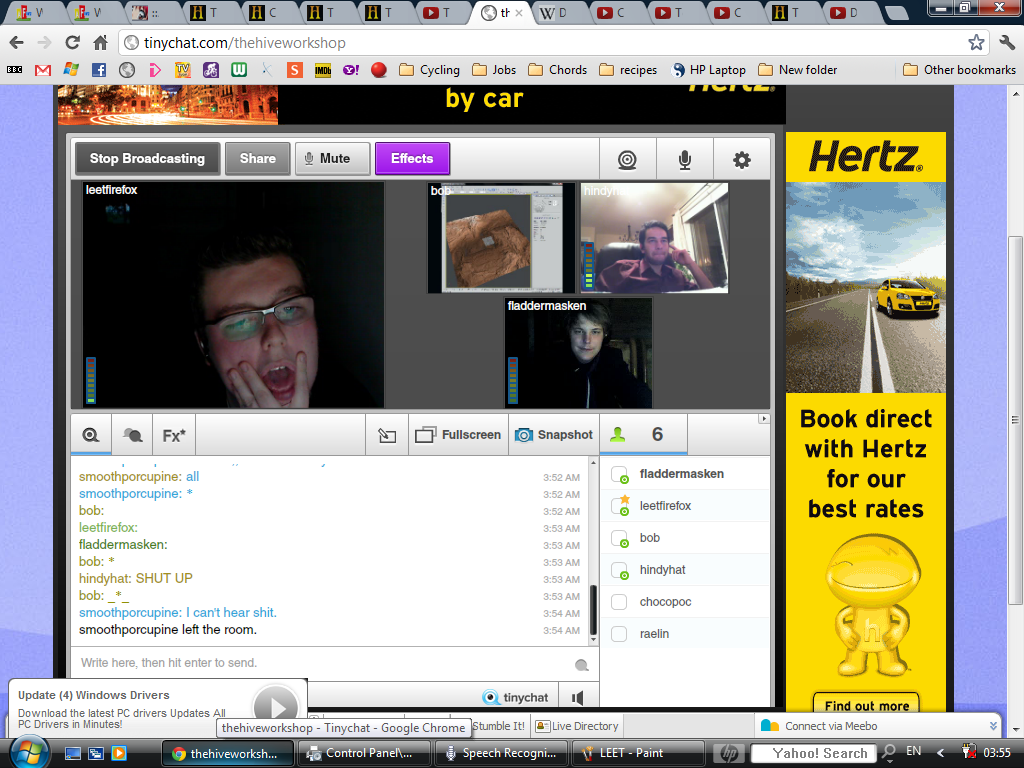Click Find out more on Hertz ad
This screenshot has width=1024, height=768.
point(866,705)
